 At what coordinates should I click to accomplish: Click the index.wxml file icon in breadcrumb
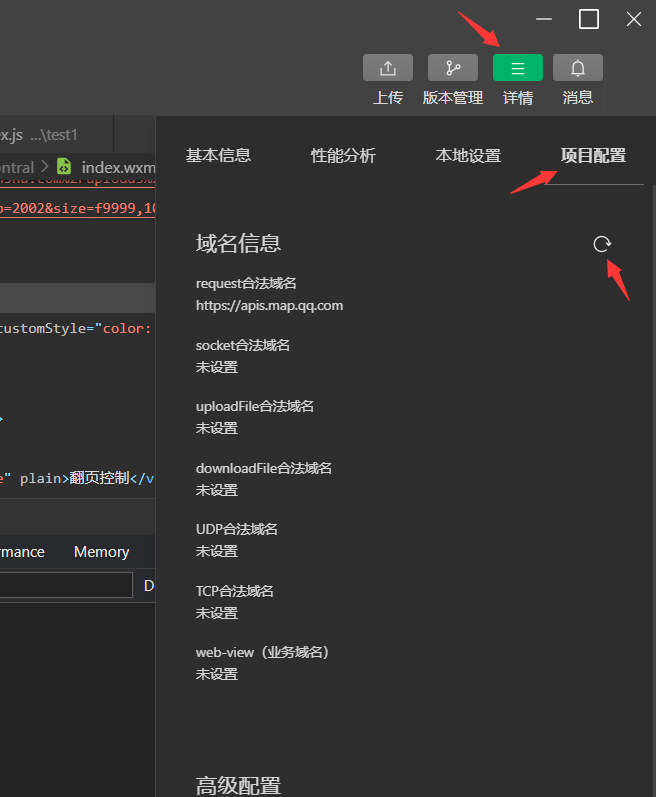click(x=64, y=166)
